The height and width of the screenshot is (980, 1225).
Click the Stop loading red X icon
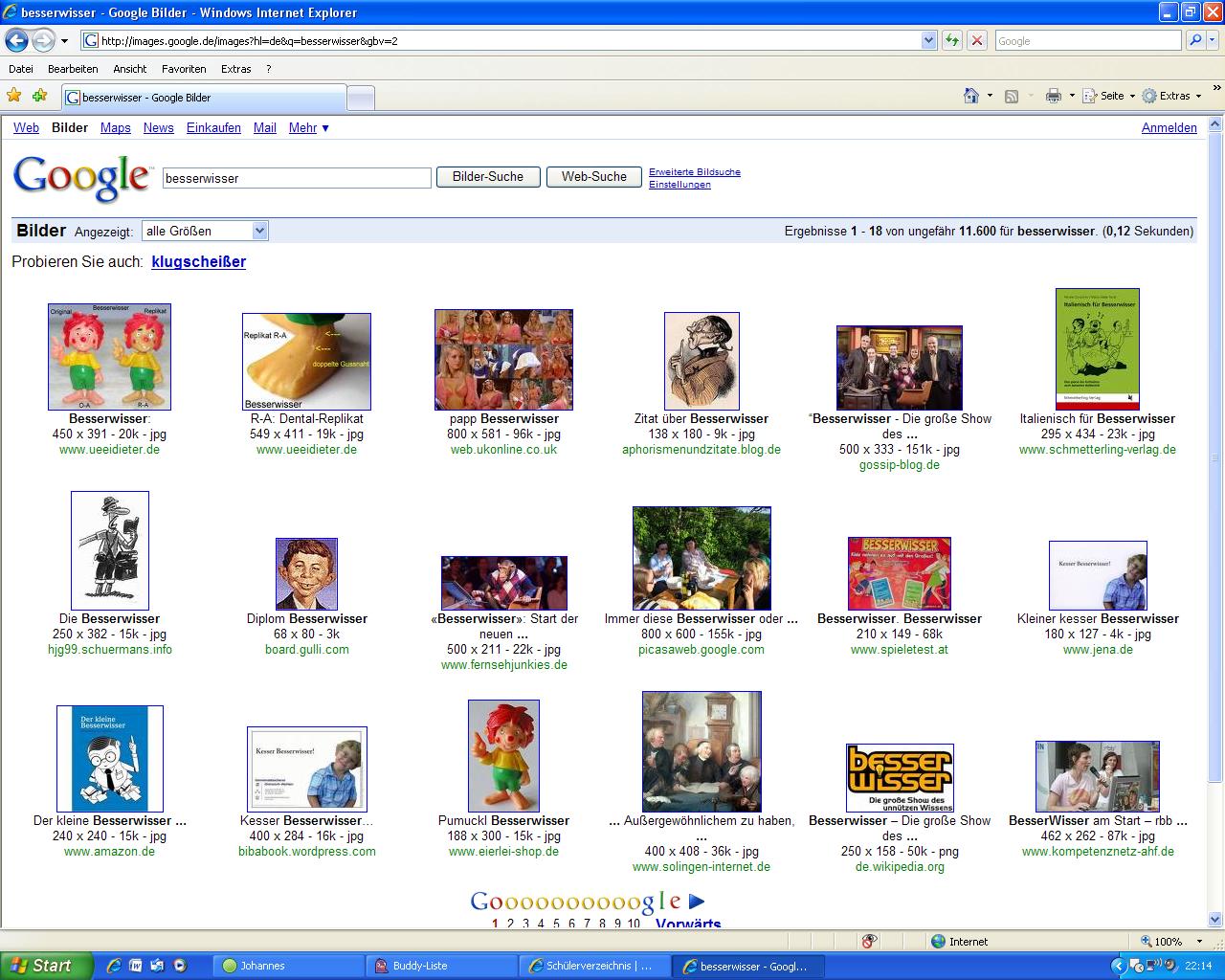(x=976, y=40)
